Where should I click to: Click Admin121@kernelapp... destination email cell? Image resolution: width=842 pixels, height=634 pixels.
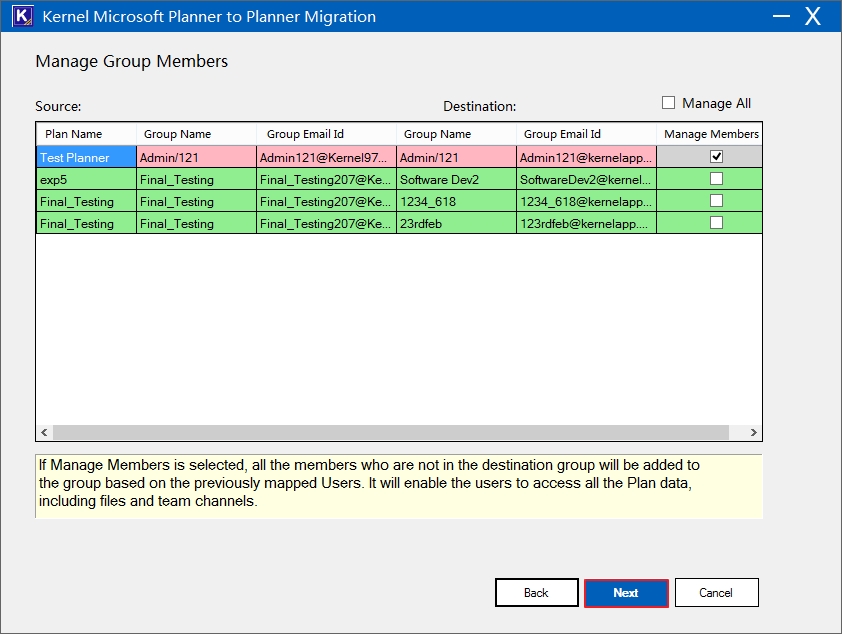tap(586, 157)
